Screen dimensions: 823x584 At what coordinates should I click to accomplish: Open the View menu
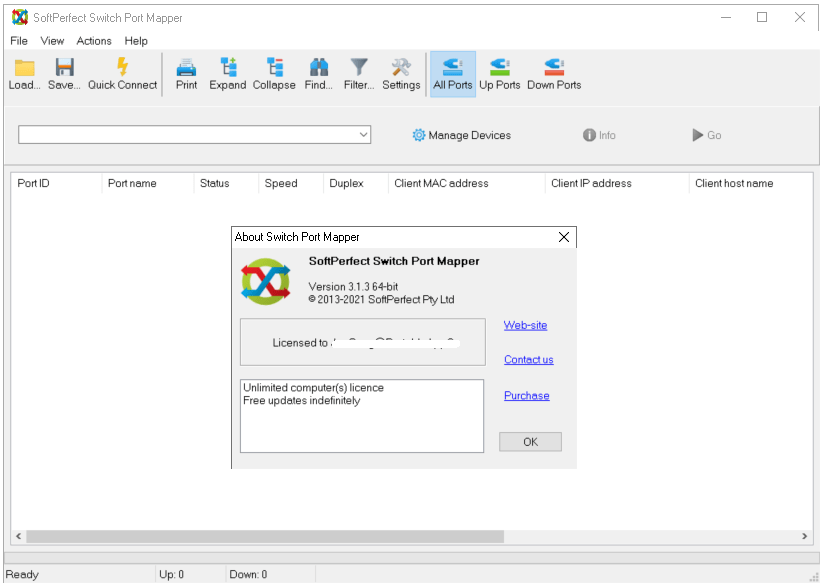pos(52,41)
